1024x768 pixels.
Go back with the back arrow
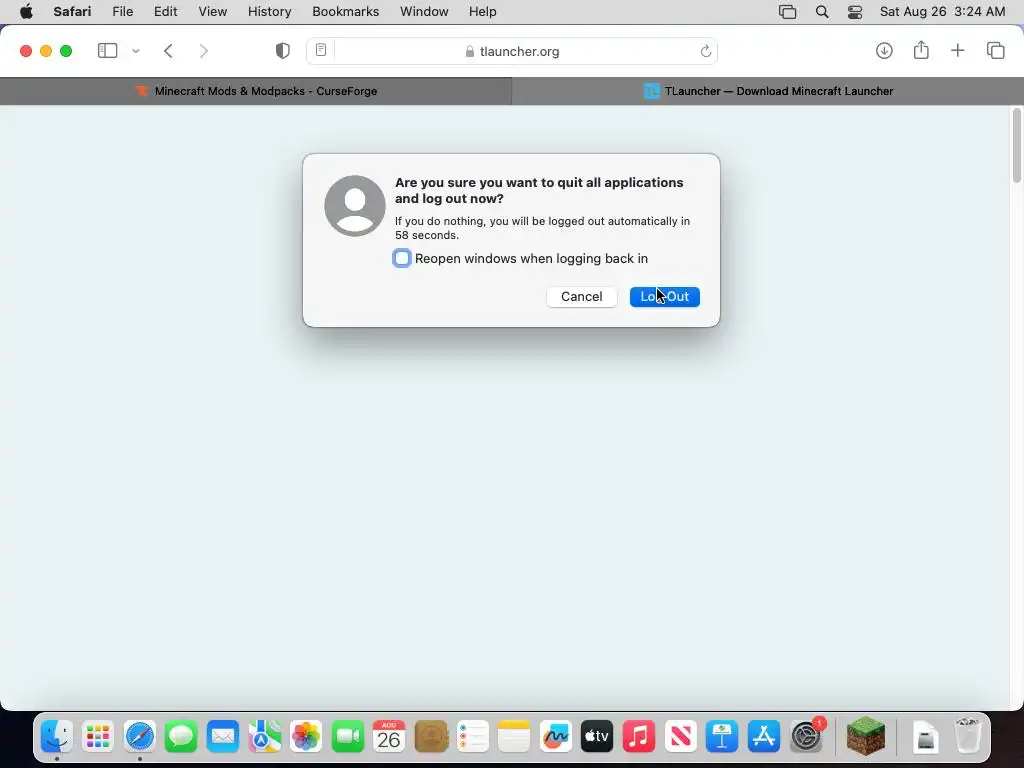tap(168, 51)
